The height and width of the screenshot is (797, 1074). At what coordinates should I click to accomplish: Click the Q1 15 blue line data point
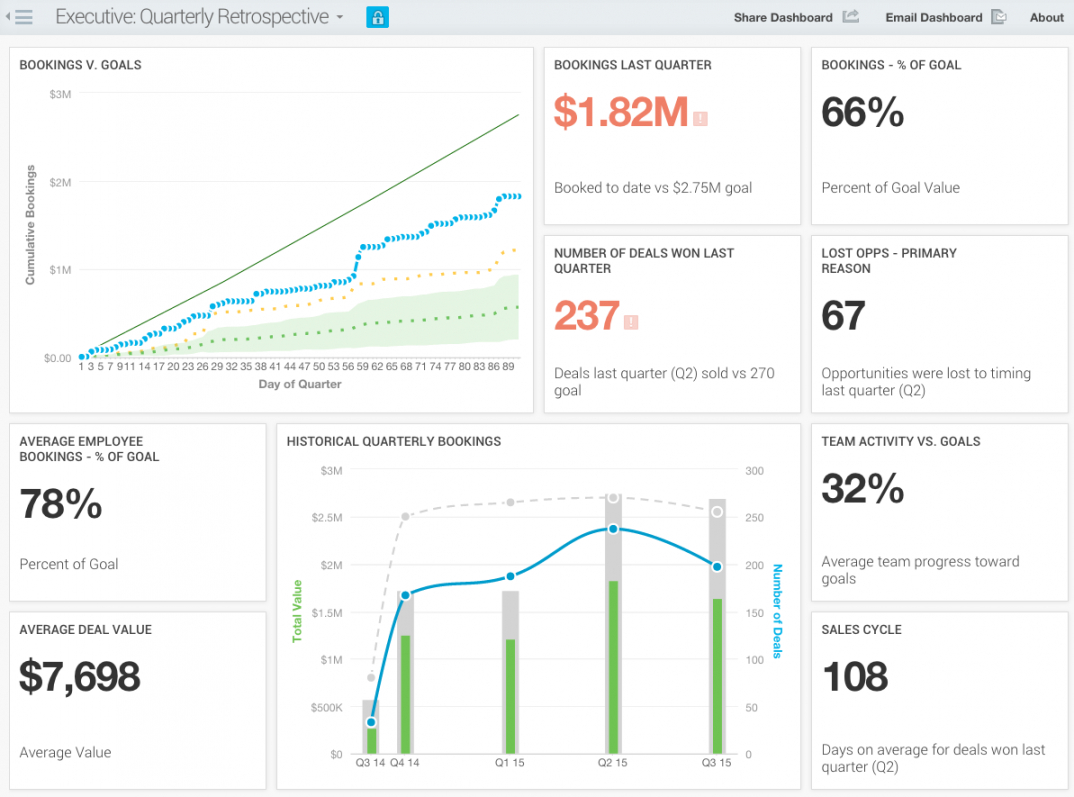tap(510, 576)
